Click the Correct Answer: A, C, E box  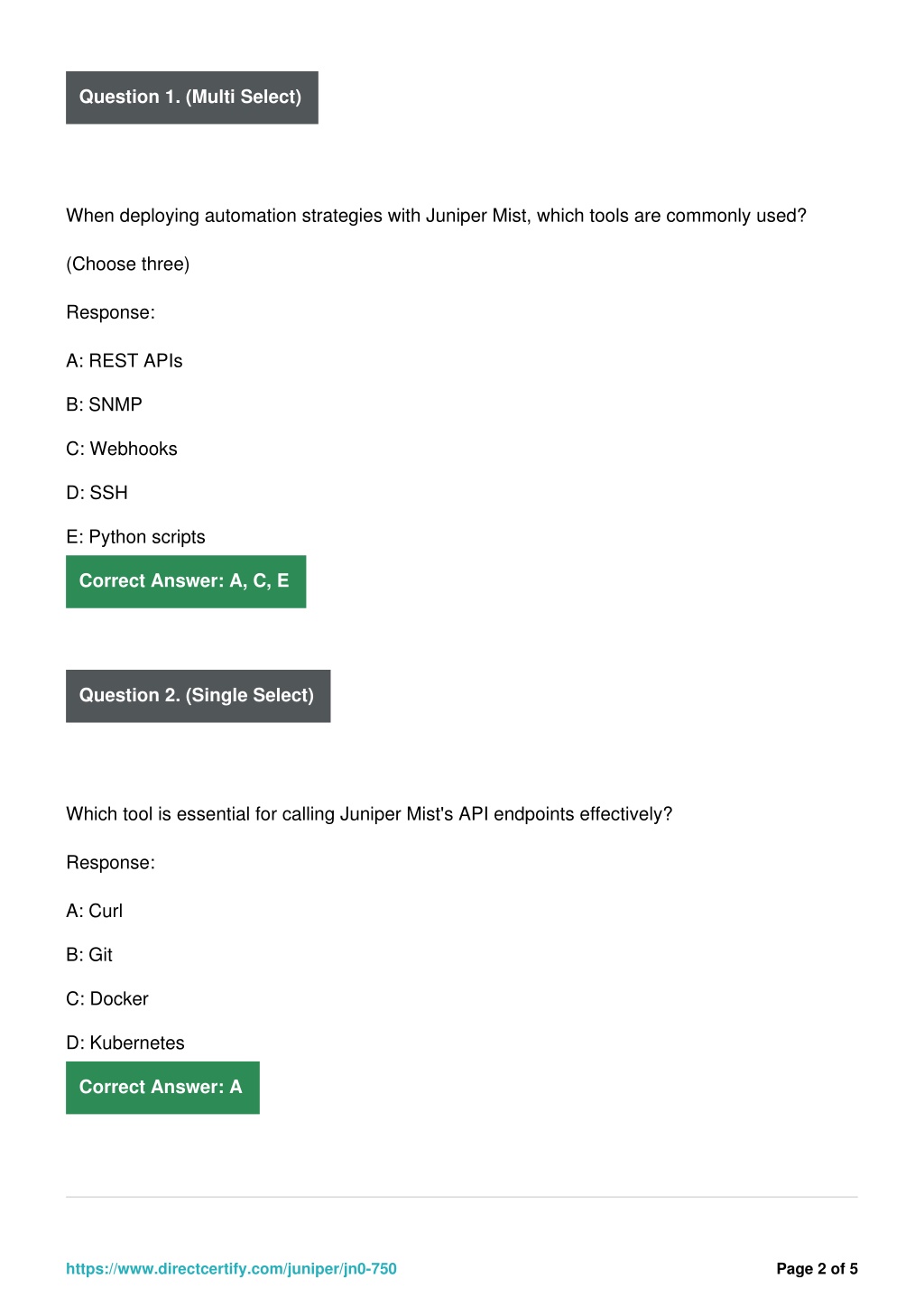tap(186, 581)
